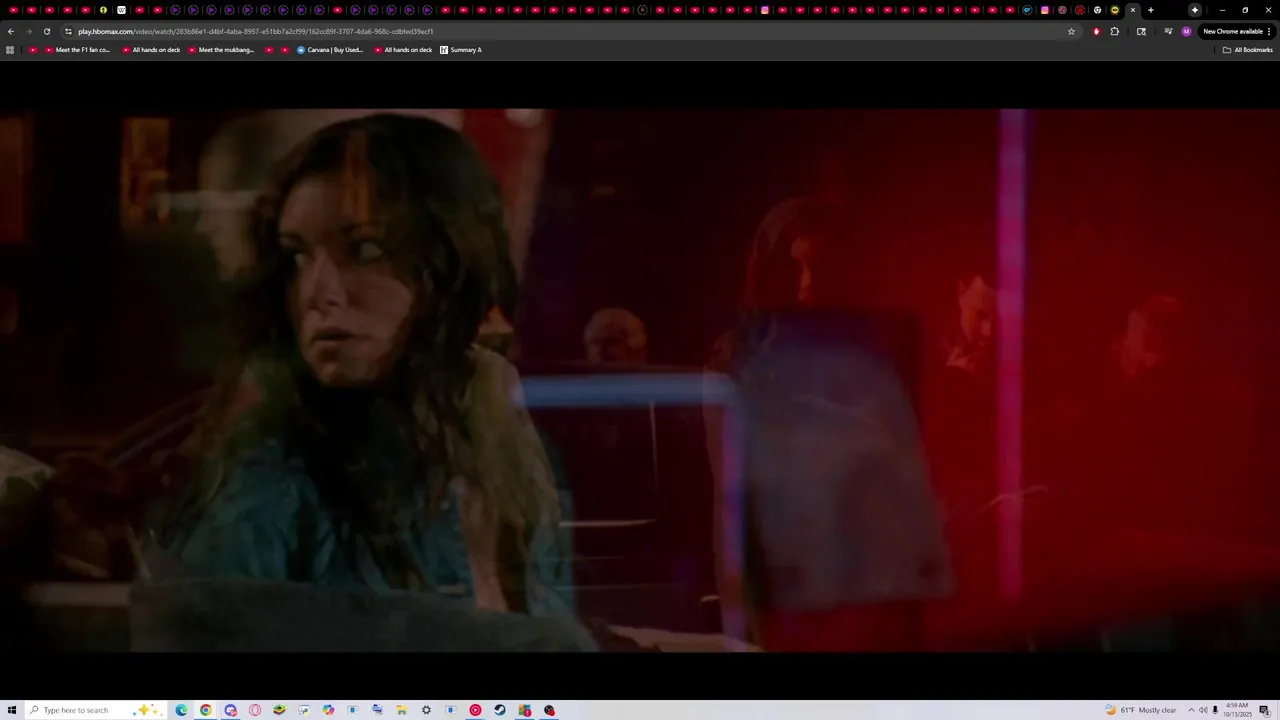Open the All Bookmarks folder

1248,50
